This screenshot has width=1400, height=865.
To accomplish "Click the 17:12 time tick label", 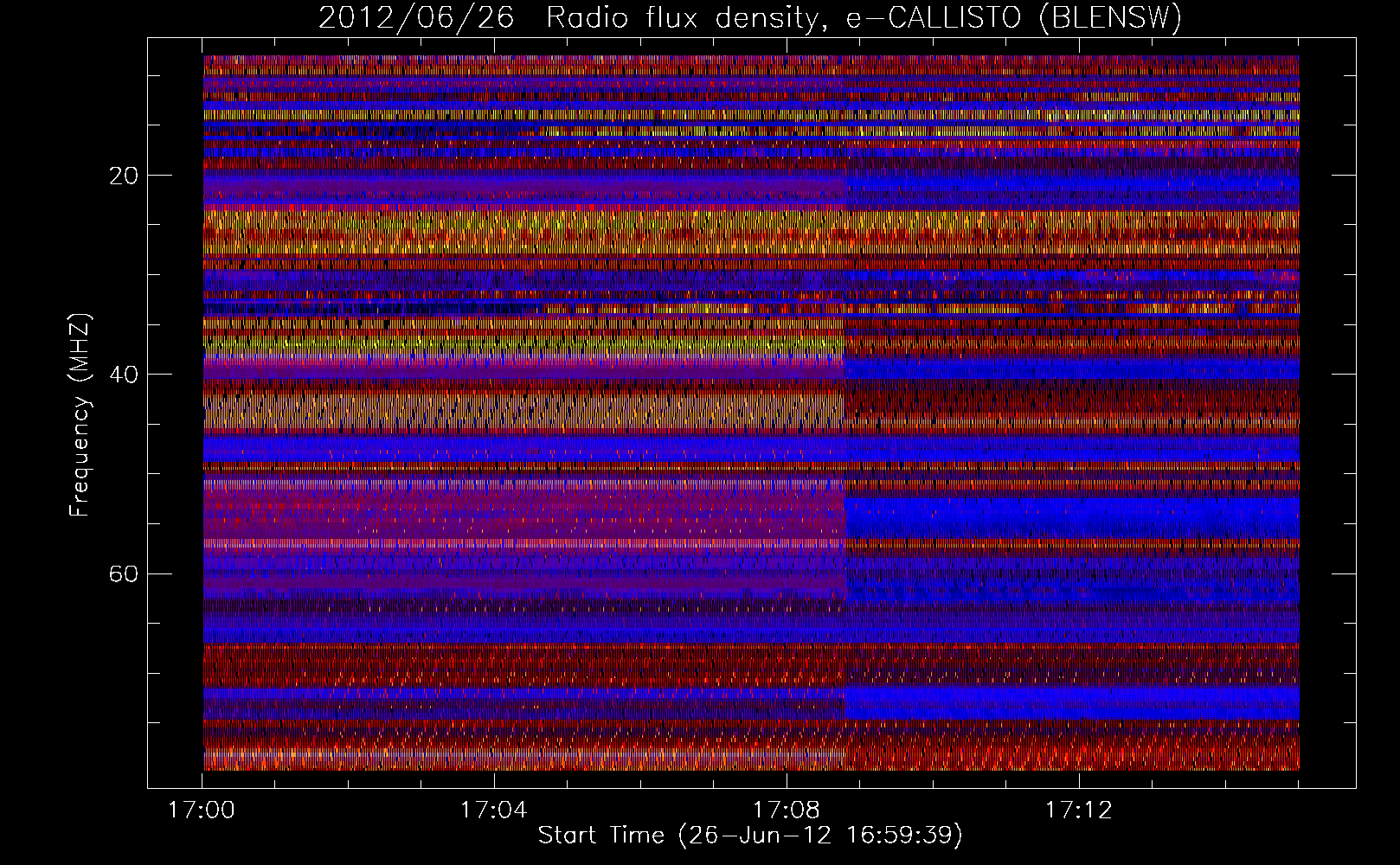I will point(1079,811).
